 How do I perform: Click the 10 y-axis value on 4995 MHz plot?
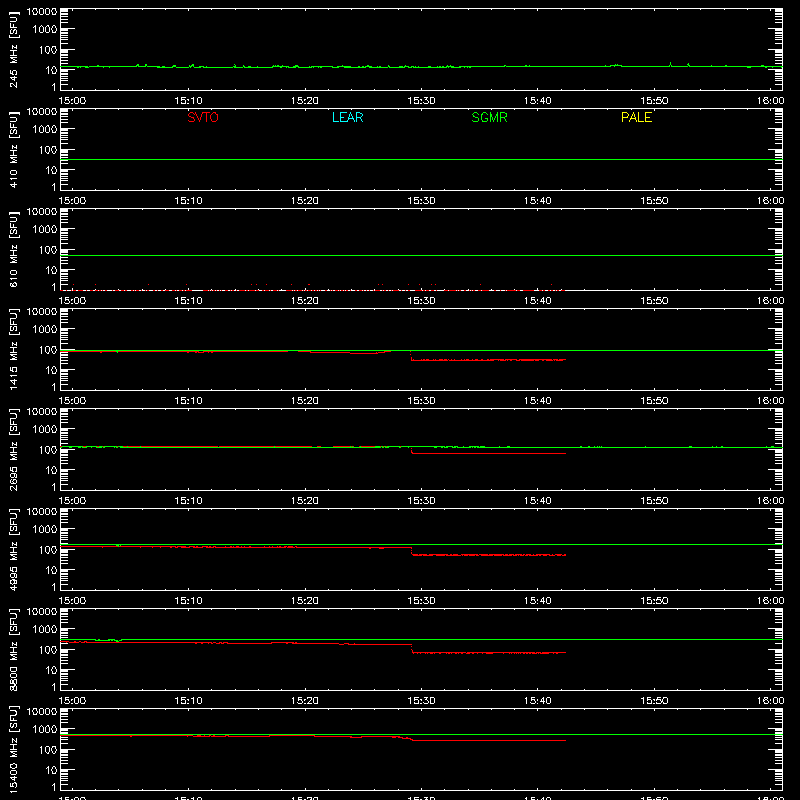(x=52, y=570)
